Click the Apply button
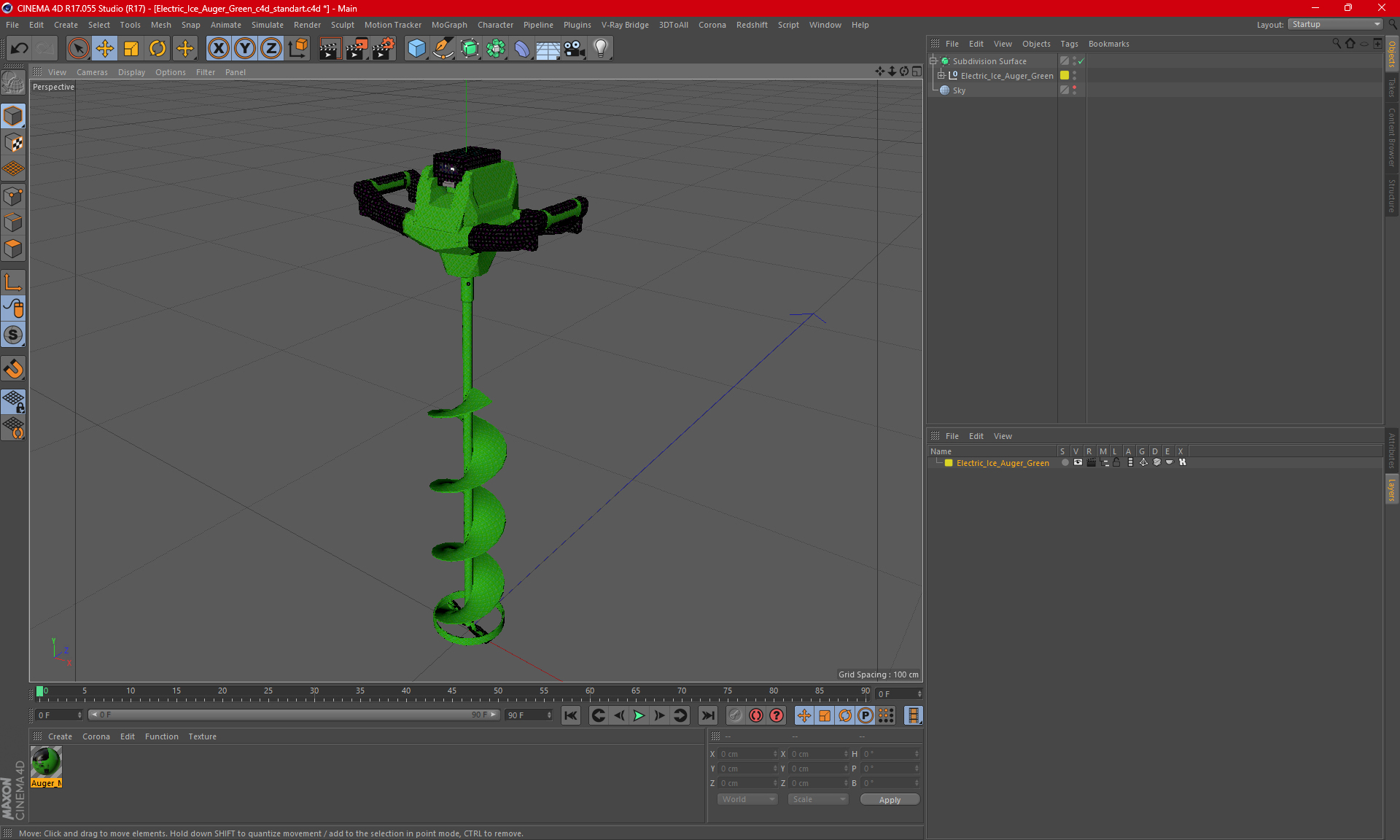This screenshot has height=840, width=1400. tap(890, 800)
